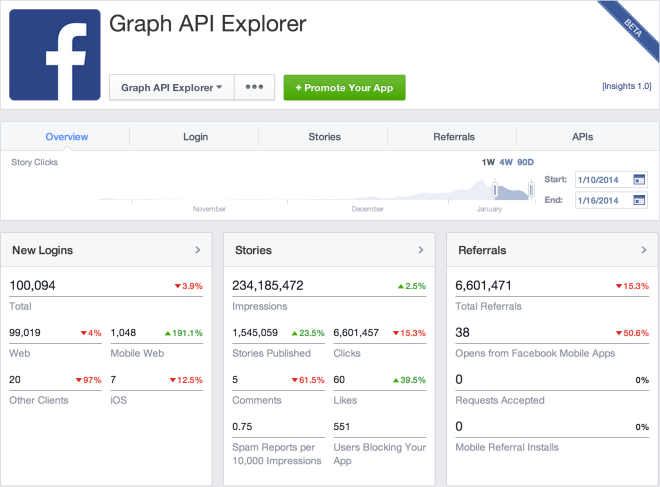This screenshot has width=660, height=487.
Task: Click Opens from Facebook Mobile Apps label
Action: (535, 353)
